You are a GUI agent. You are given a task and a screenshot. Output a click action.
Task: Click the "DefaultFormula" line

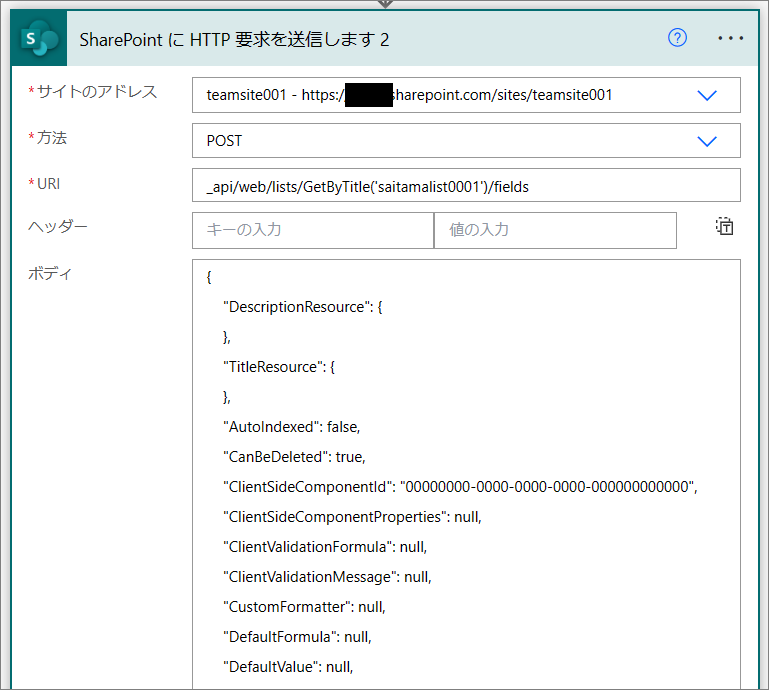point(297,637)
